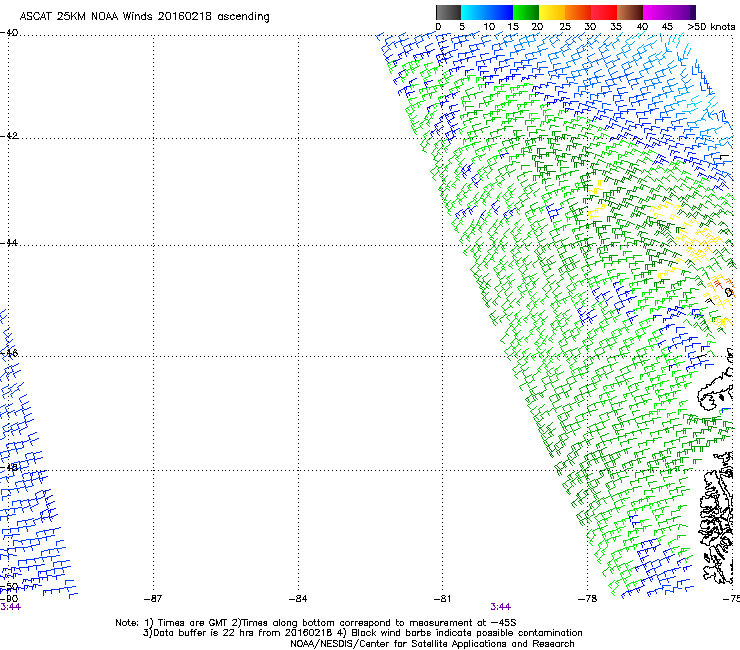This screenshot has height=650, width=740.
Task: Click the '-40' latitude label
Action: point(9,33)
